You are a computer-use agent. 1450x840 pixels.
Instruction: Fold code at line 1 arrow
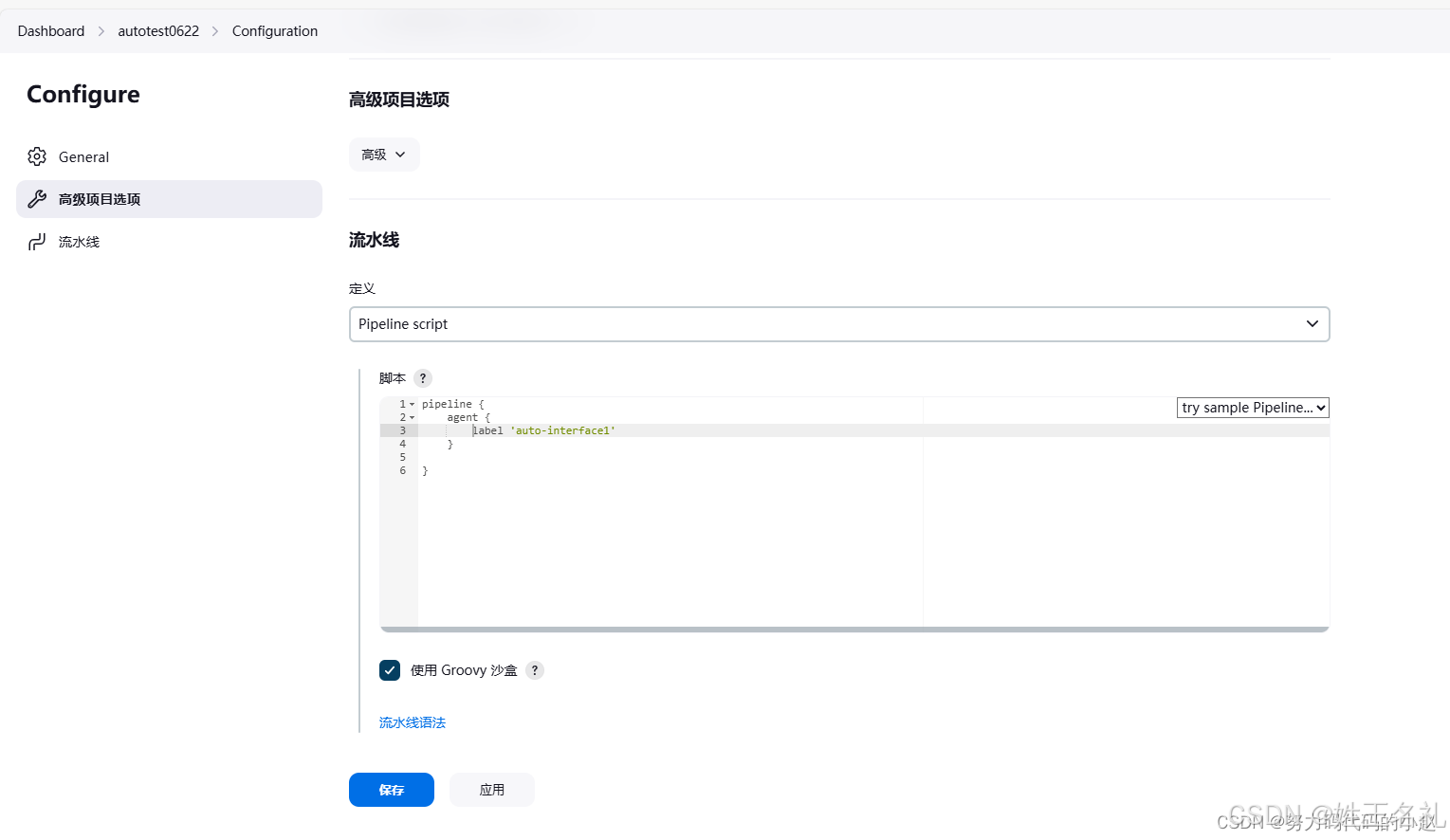click(x=412, y=404)
